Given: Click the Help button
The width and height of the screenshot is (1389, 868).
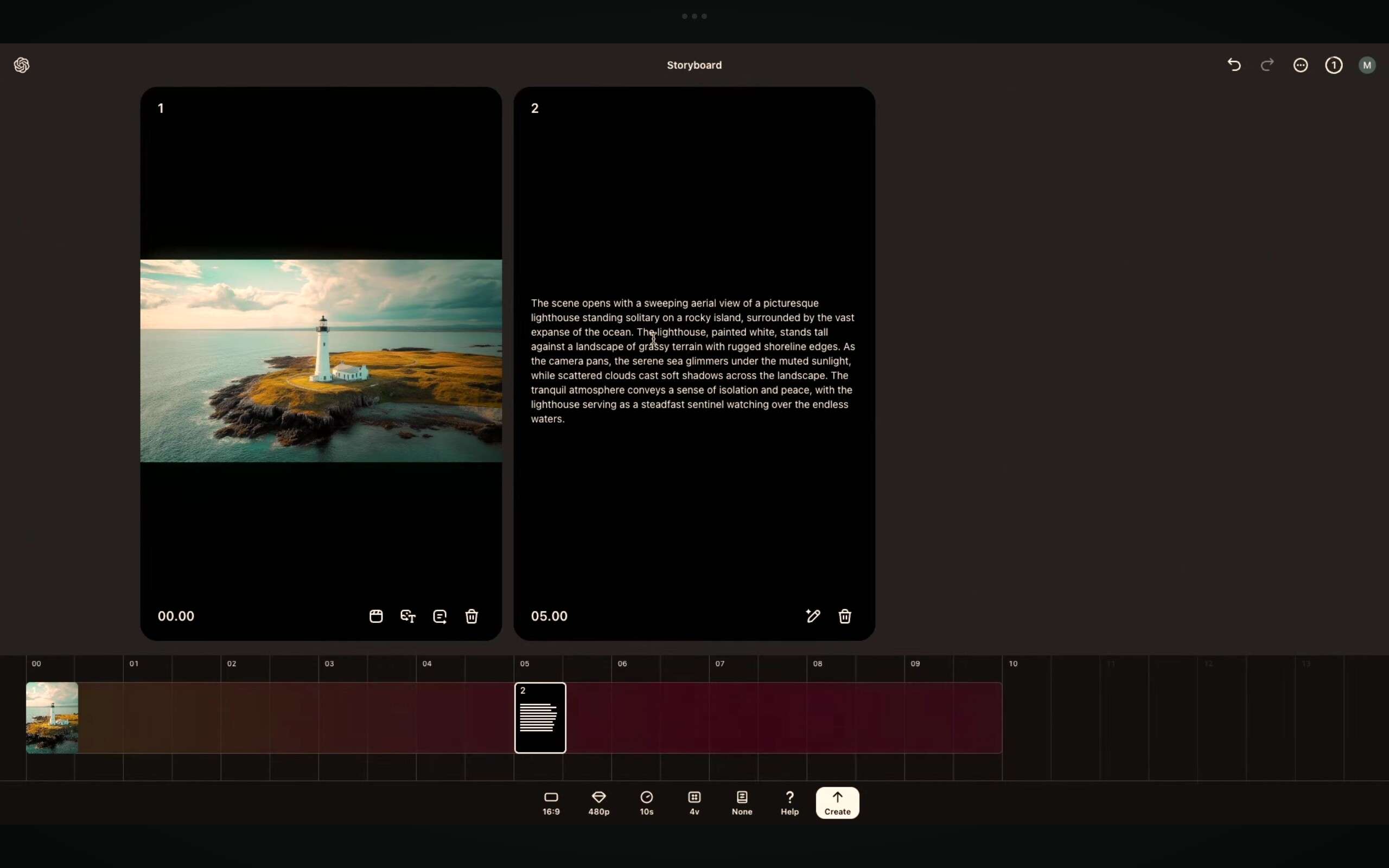Looking at the screenshot, I should click(x=790, y=802).
